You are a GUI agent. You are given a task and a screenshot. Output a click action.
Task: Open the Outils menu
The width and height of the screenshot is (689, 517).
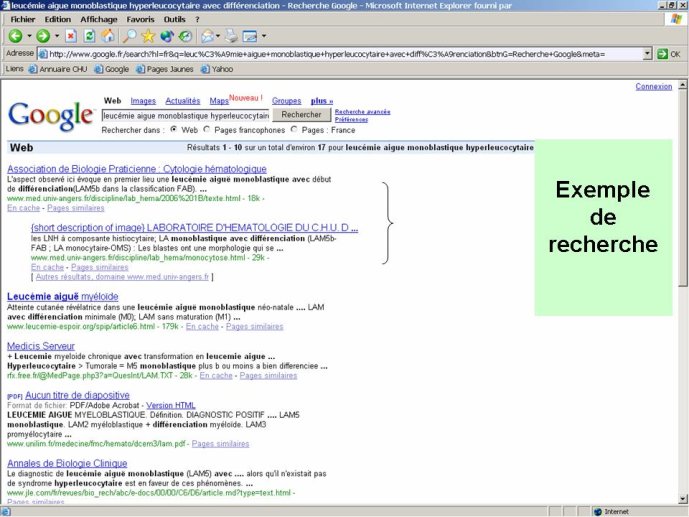174,19
